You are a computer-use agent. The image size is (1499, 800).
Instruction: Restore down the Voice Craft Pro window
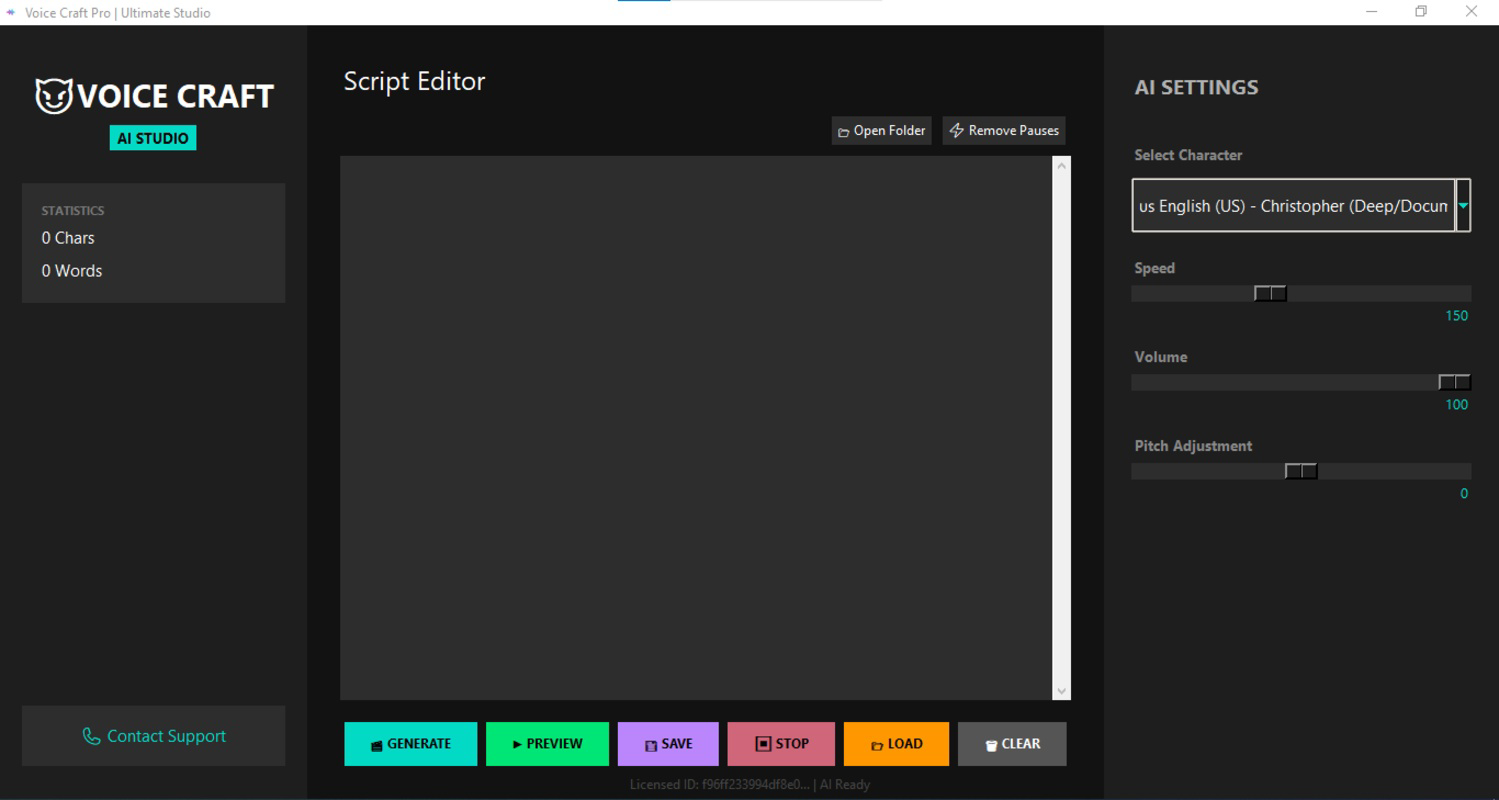click(1421, 12)
